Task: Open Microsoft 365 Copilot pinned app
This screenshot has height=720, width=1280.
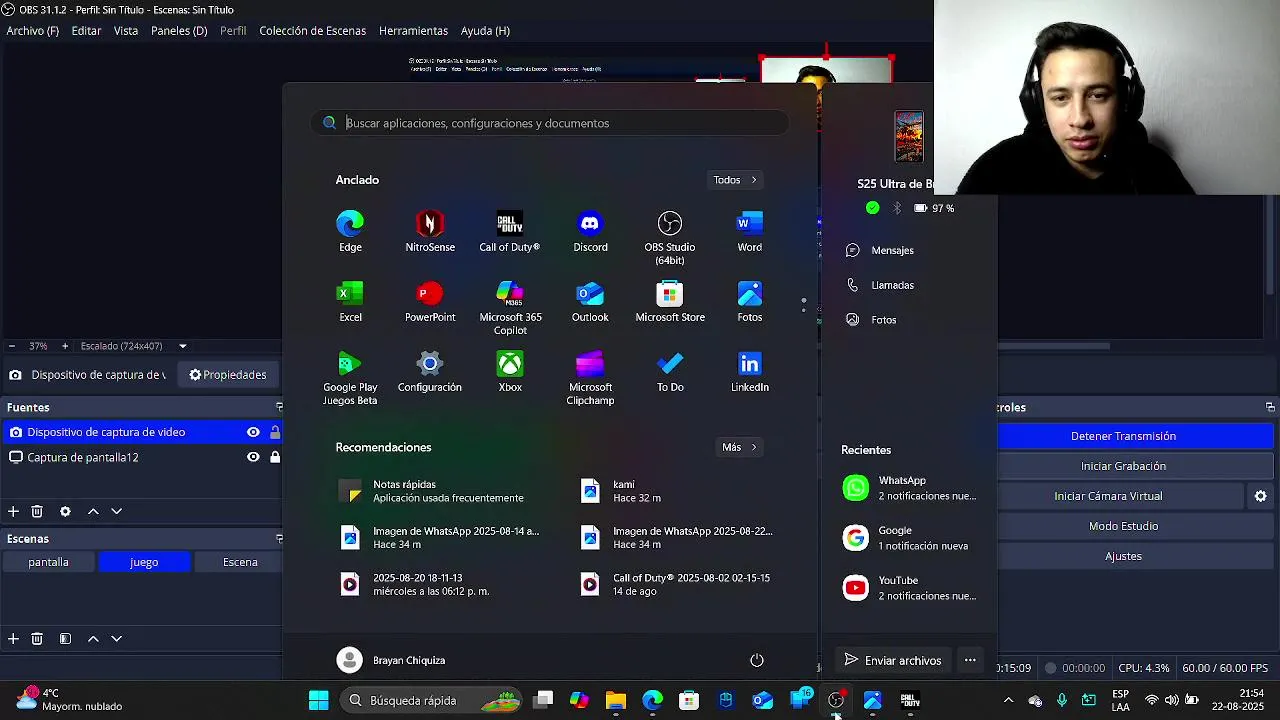Action: pos(510,308)
